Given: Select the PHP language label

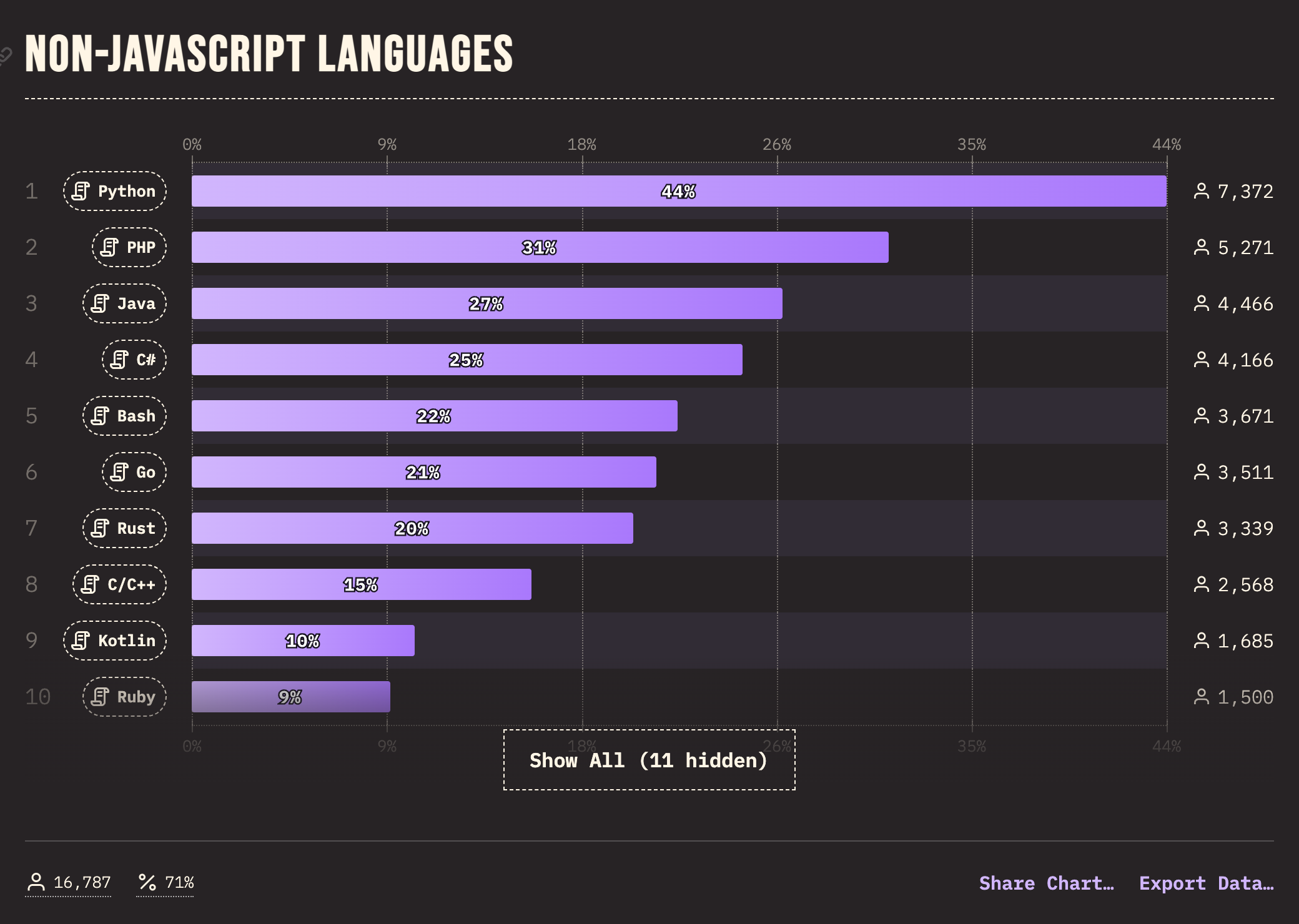Looking at the screenshot, I should [129, 247].
